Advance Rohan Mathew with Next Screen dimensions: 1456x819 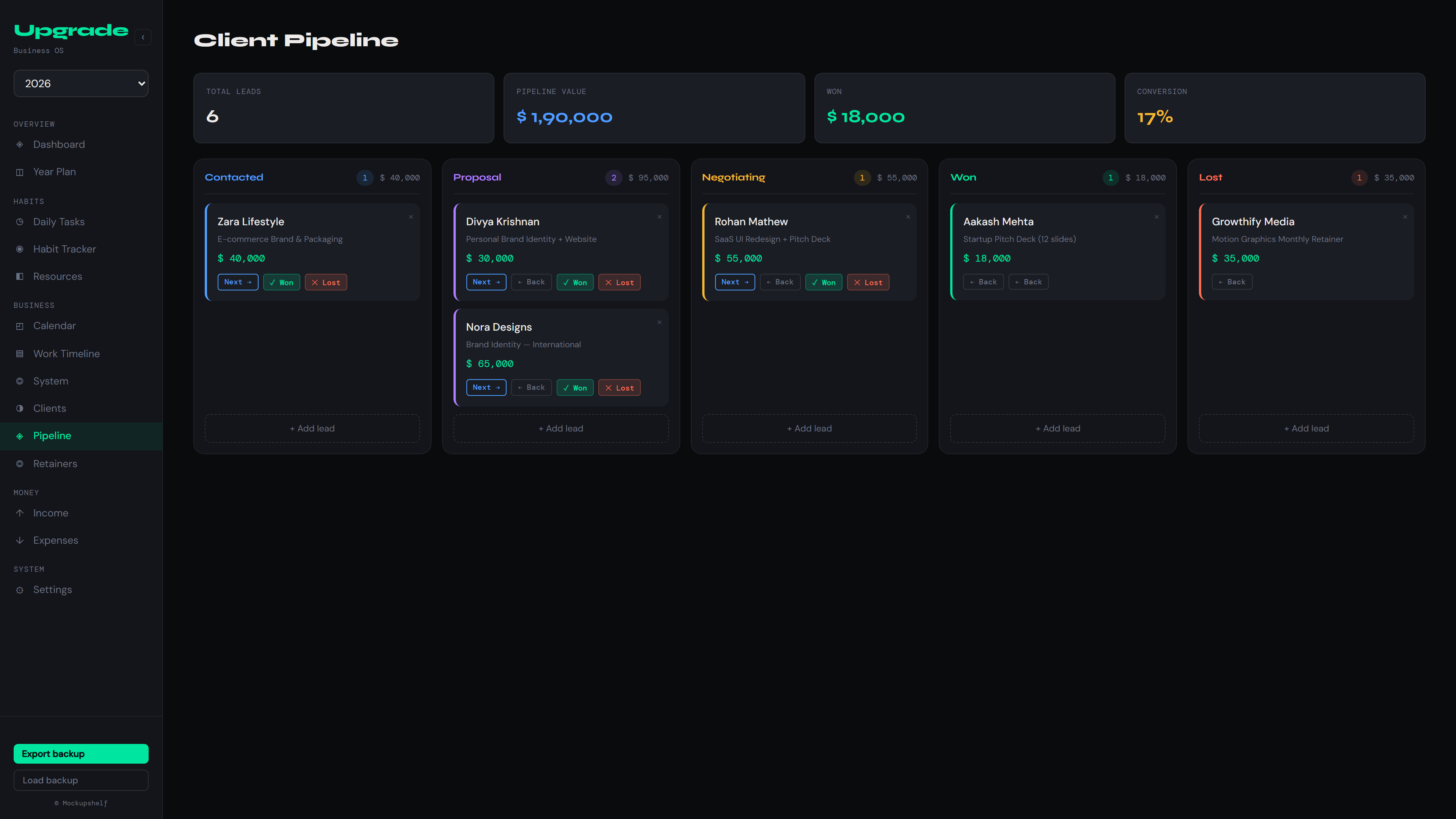click(735, 282)
